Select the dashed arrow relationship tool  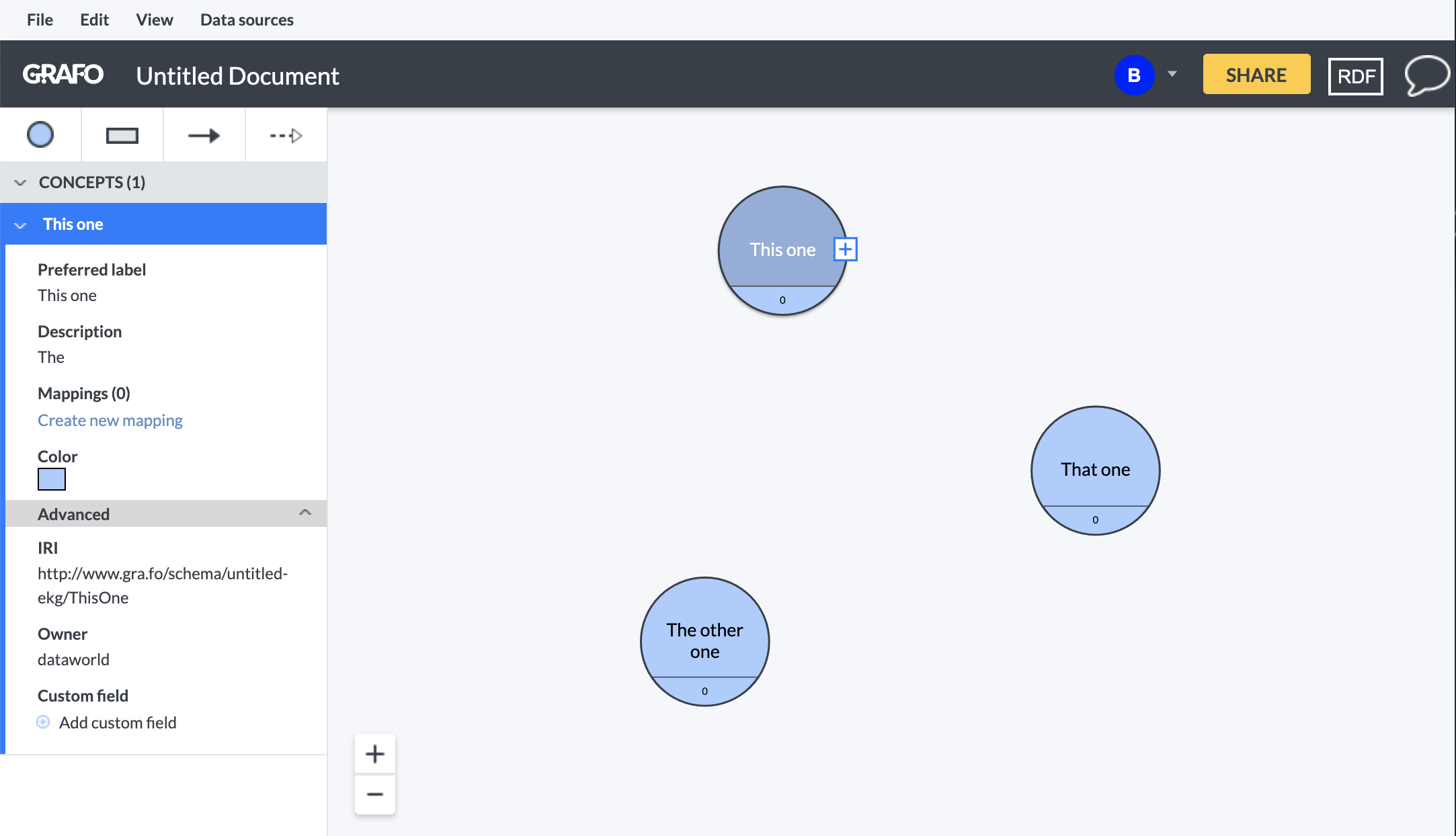[285, 136]
